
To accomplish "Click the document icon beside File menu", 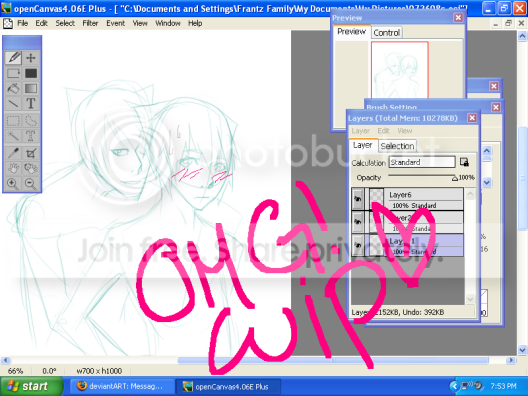I will [8, 23].
